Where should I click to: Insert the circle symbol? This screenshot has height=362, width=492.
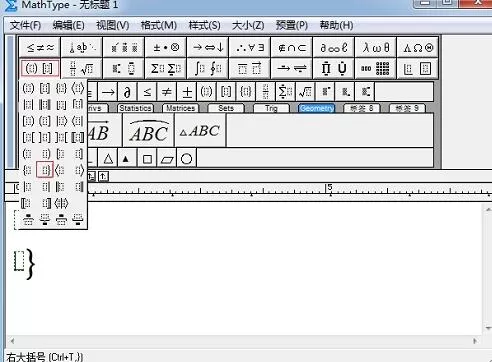(x=187, y=158)
